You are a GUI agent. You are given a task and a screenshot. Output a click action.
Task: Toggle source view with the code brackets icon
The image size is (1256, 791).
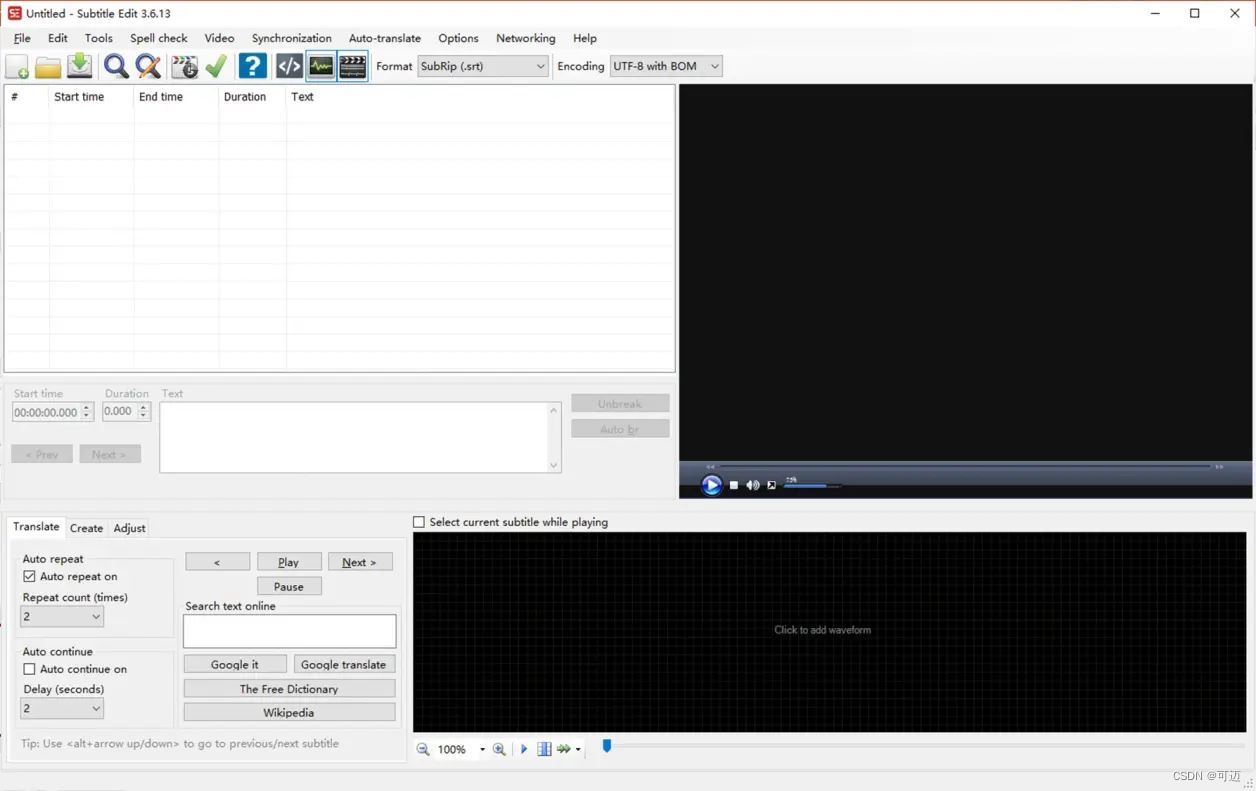(x=289, y=67)
